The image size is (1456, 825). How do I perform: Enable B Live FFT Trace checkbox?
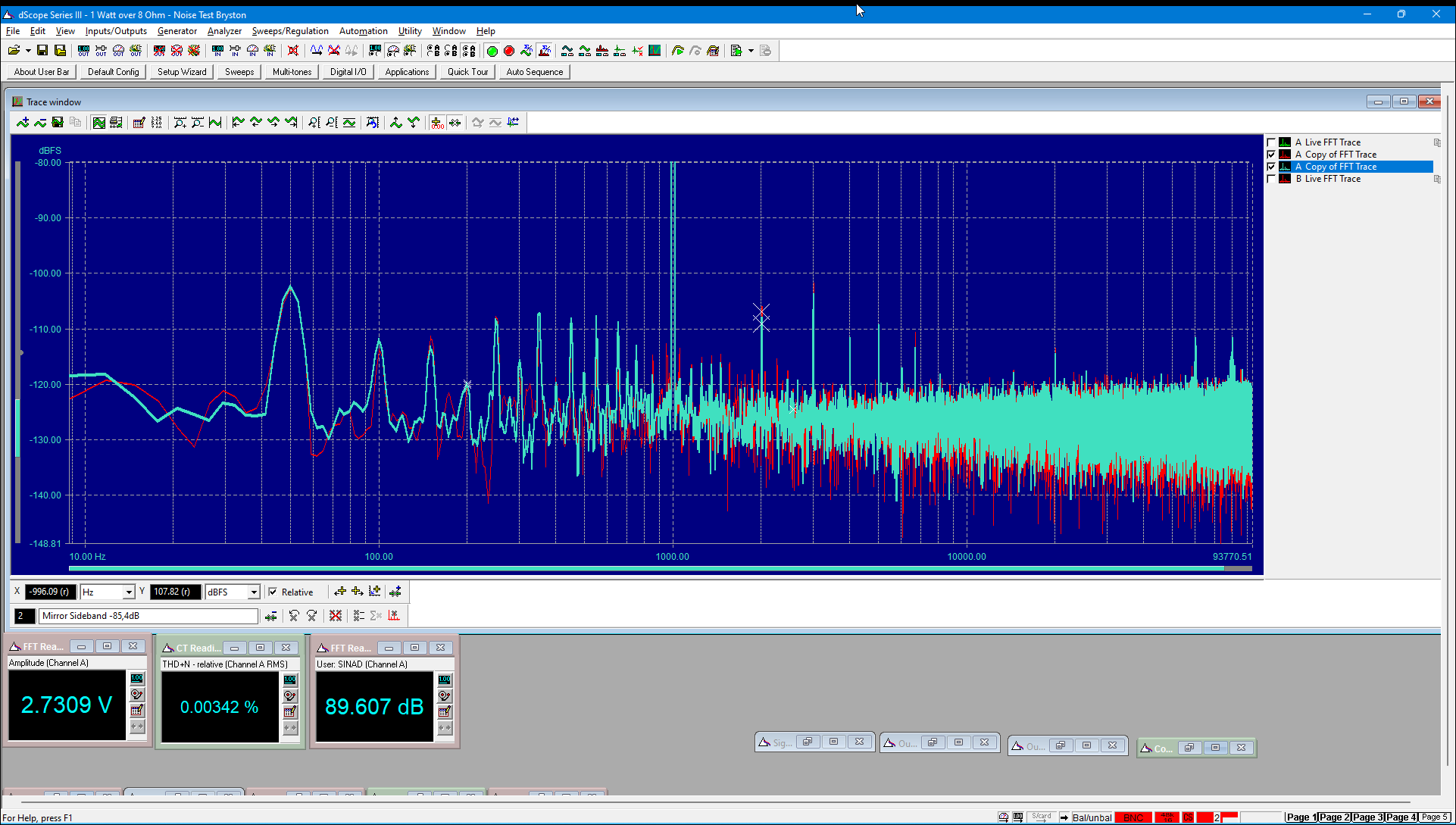(x=1271, y=179)
